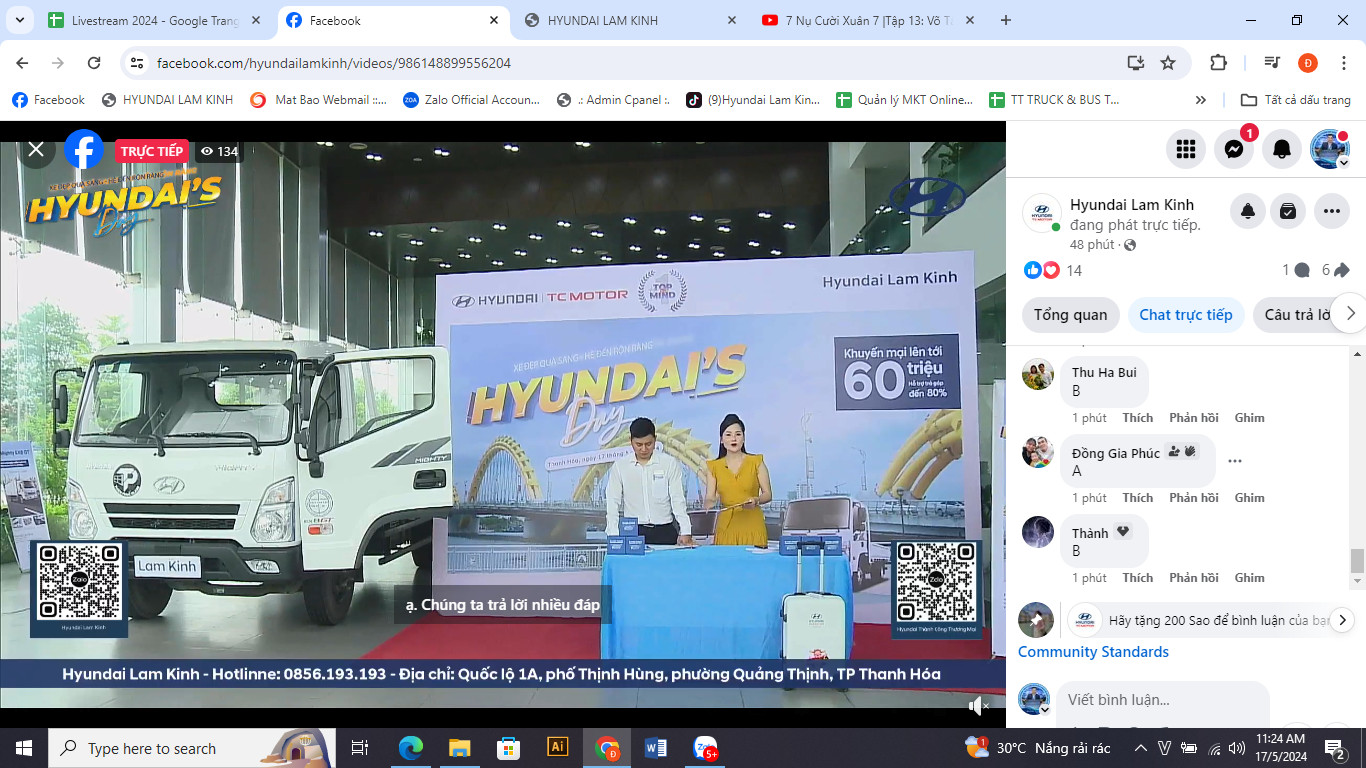Screen dimensions: 1366x768
Task: Open Facebook home via the logo
Action: pyautogui.click(x=84, y=150)
